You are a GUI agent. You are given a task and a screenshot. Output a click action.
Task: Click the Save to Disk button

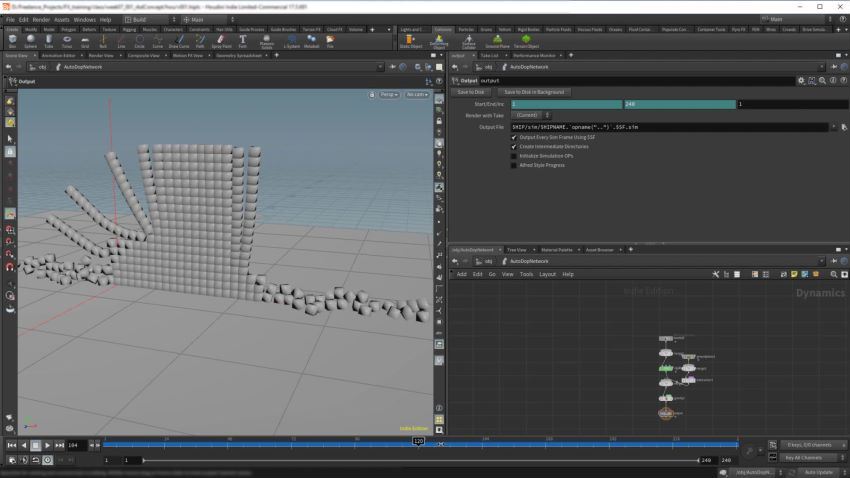[471, 92]
